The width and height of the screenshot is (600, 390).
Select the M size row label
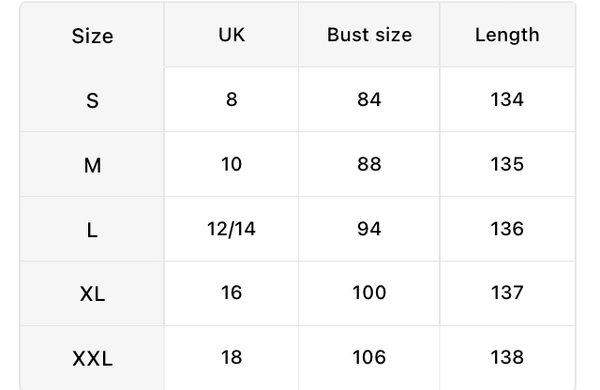coord(92,165)
